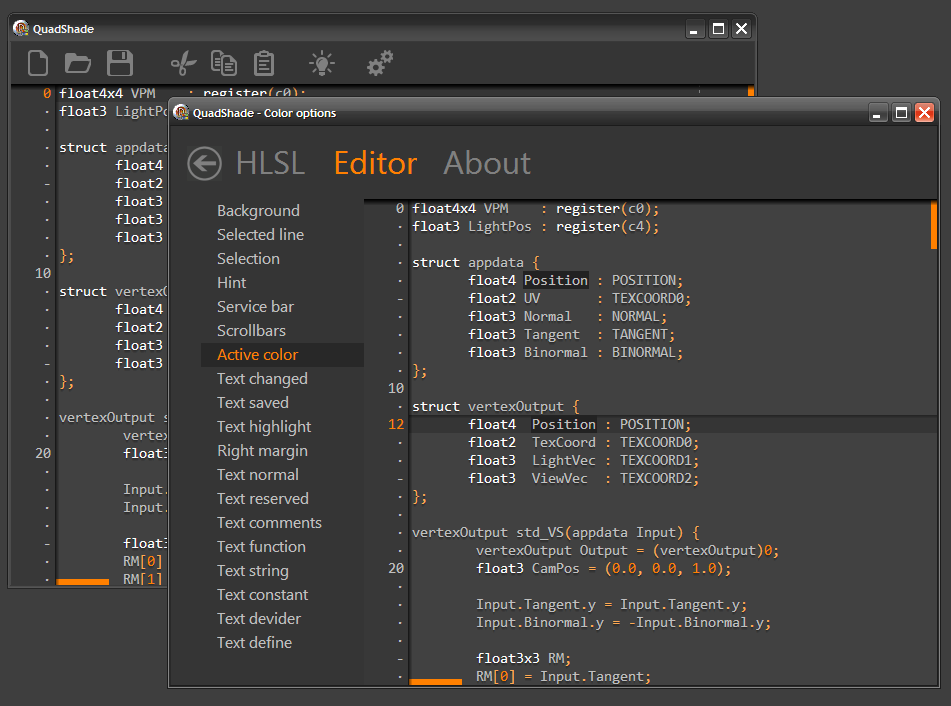The image size is (951, 706).
Task: Click 'TEXCOORD1;' in the preview code
Action: click(659, 460)
